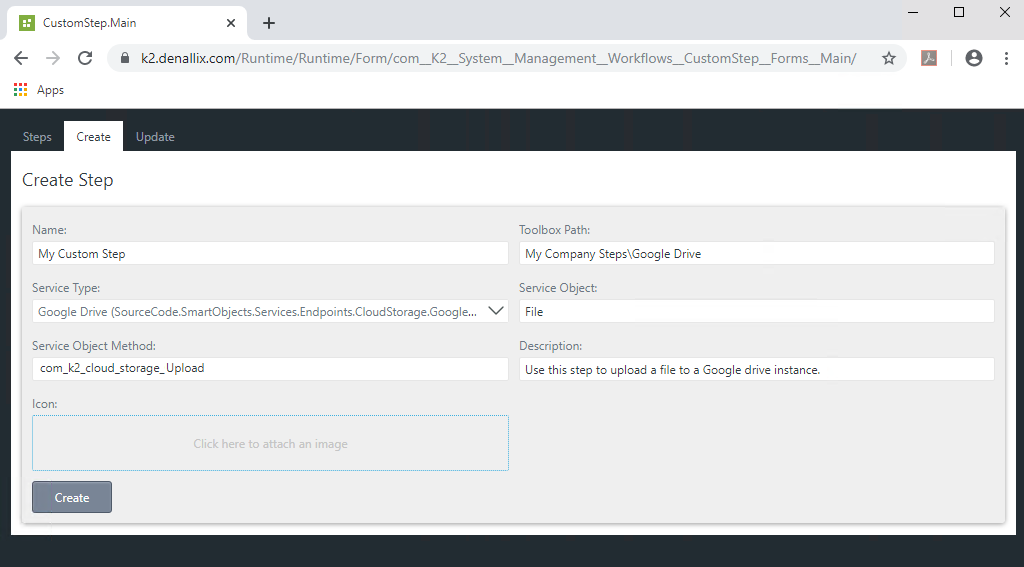The width and height of the screenshot is (1024, 567).
Task: Select the CustomStep.Main browser tab
Action: (127, 23)
